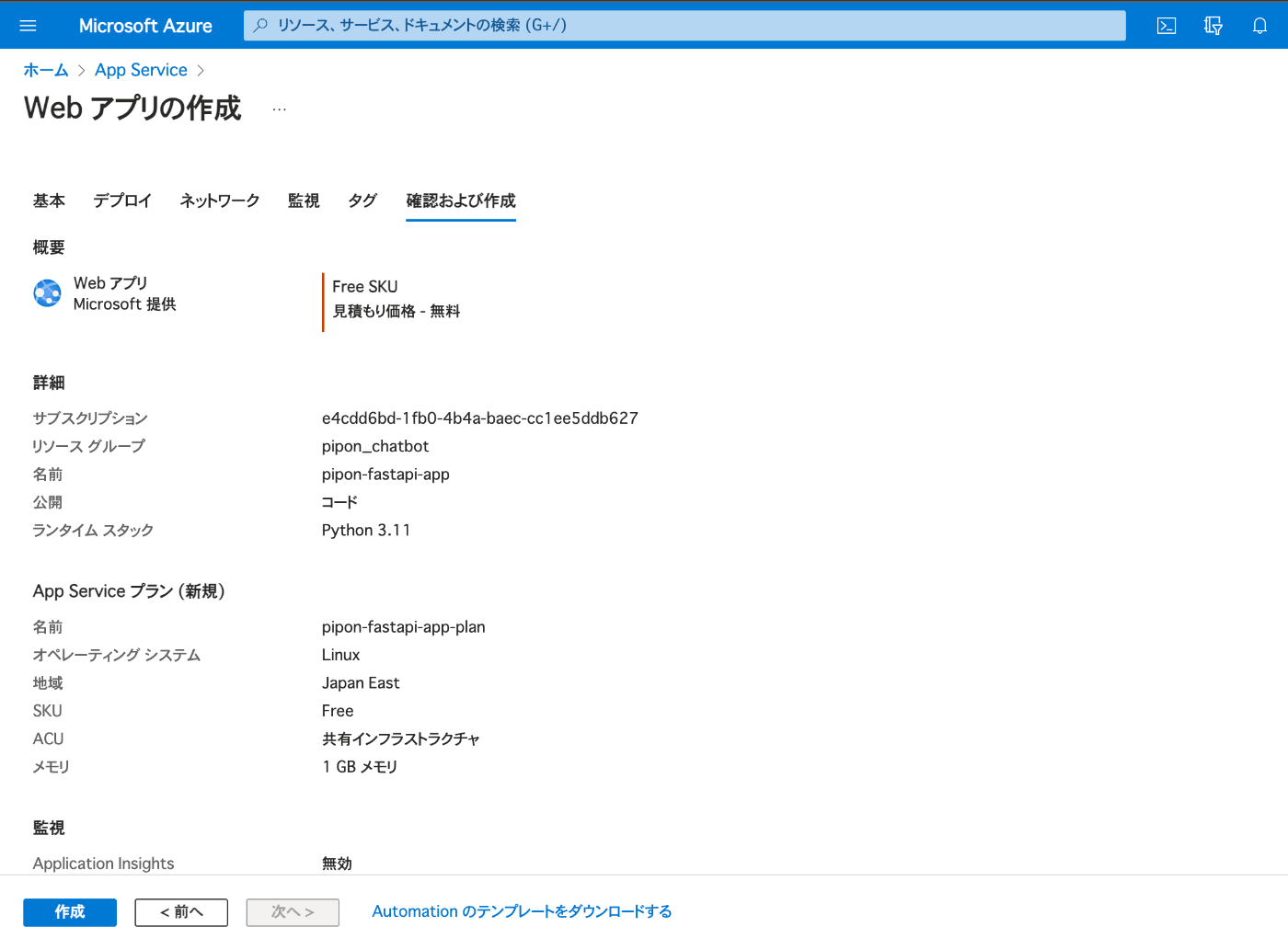This screenshot has height=950, width=1288.
Task: Switch to the 基本 tab
Action: pos(49,200)
